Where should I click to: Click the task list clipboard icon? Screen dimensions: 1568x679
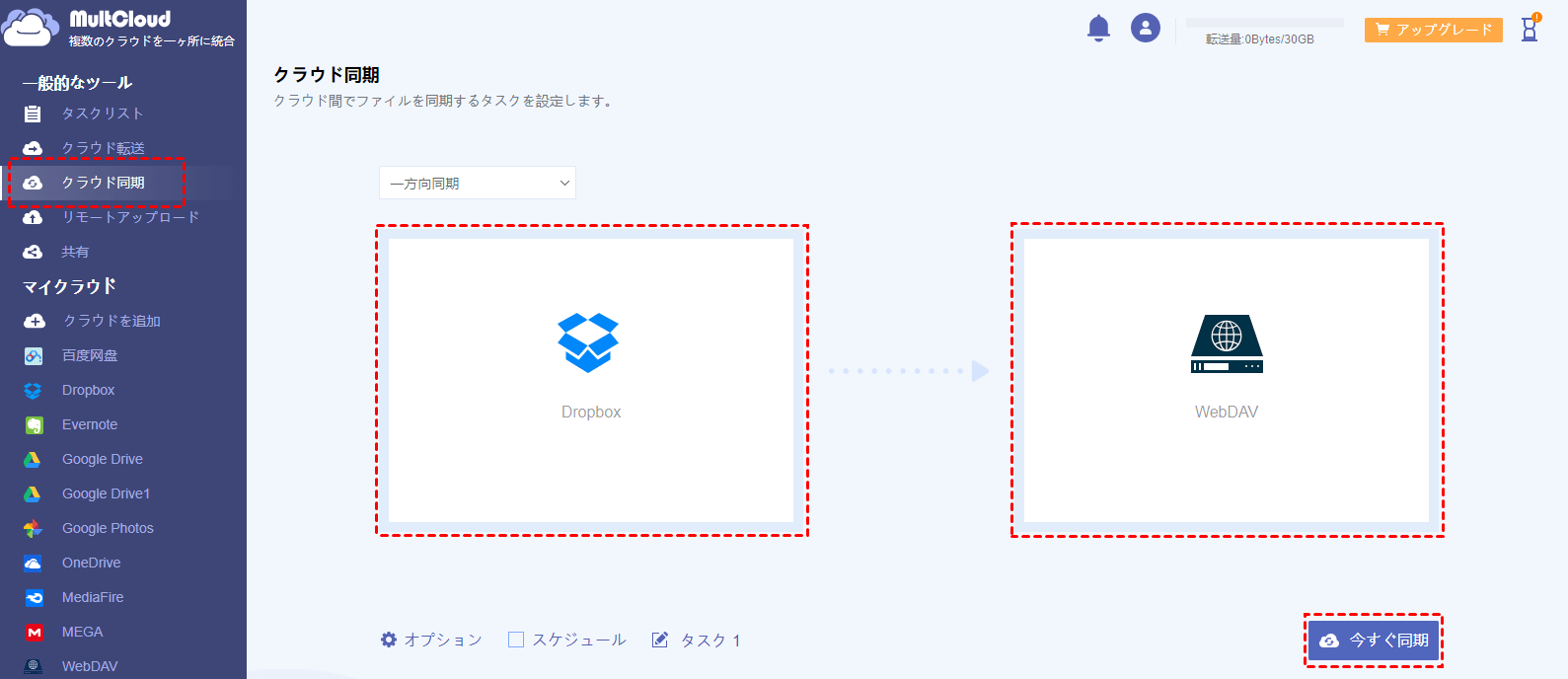click(x=33, y=113)
